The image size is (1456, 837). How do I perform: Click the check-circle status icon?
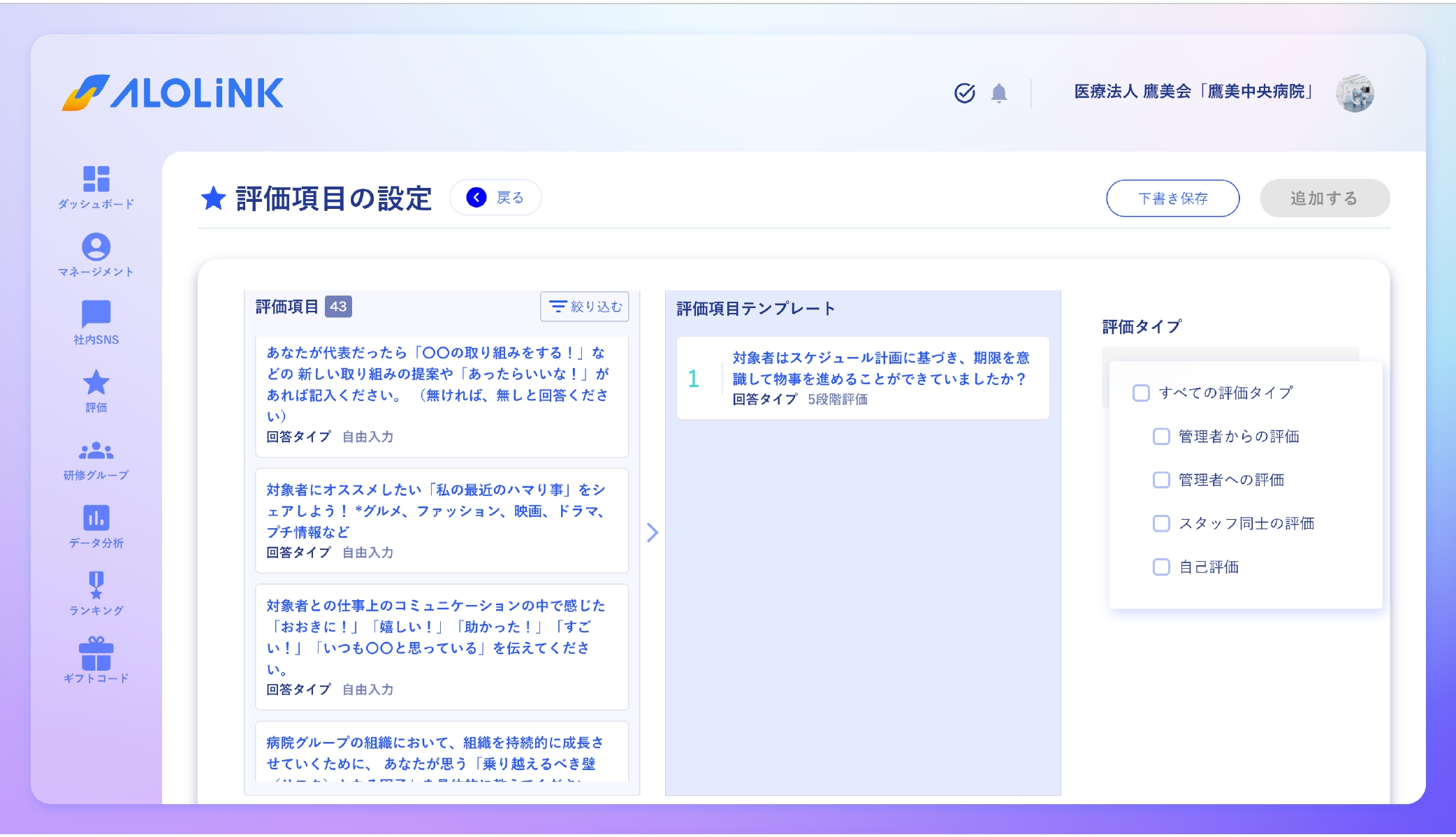(965, 93)
